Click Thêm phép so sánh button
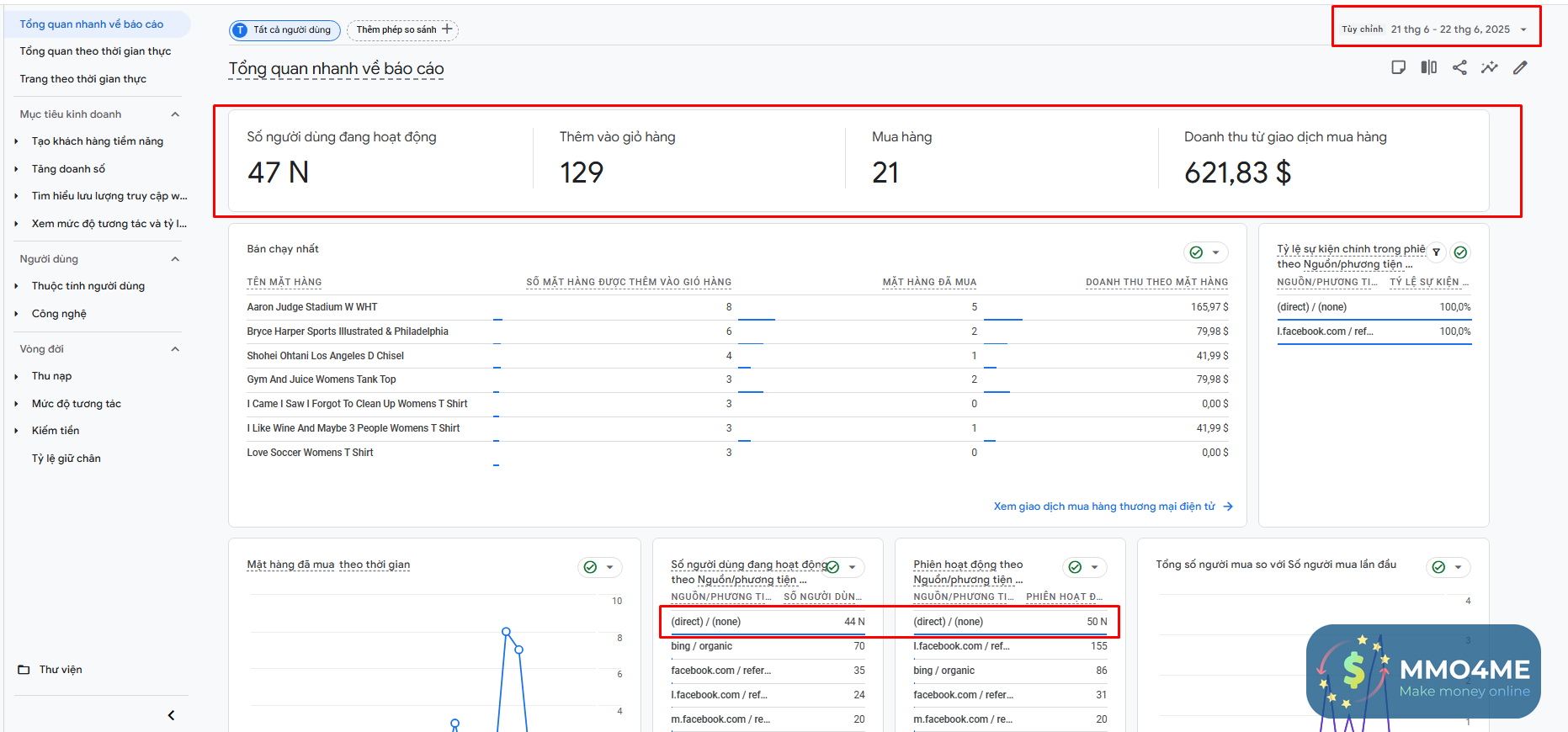Image resolution: width=1568 pixels, height=732 pixels. (x=403, y=30)
